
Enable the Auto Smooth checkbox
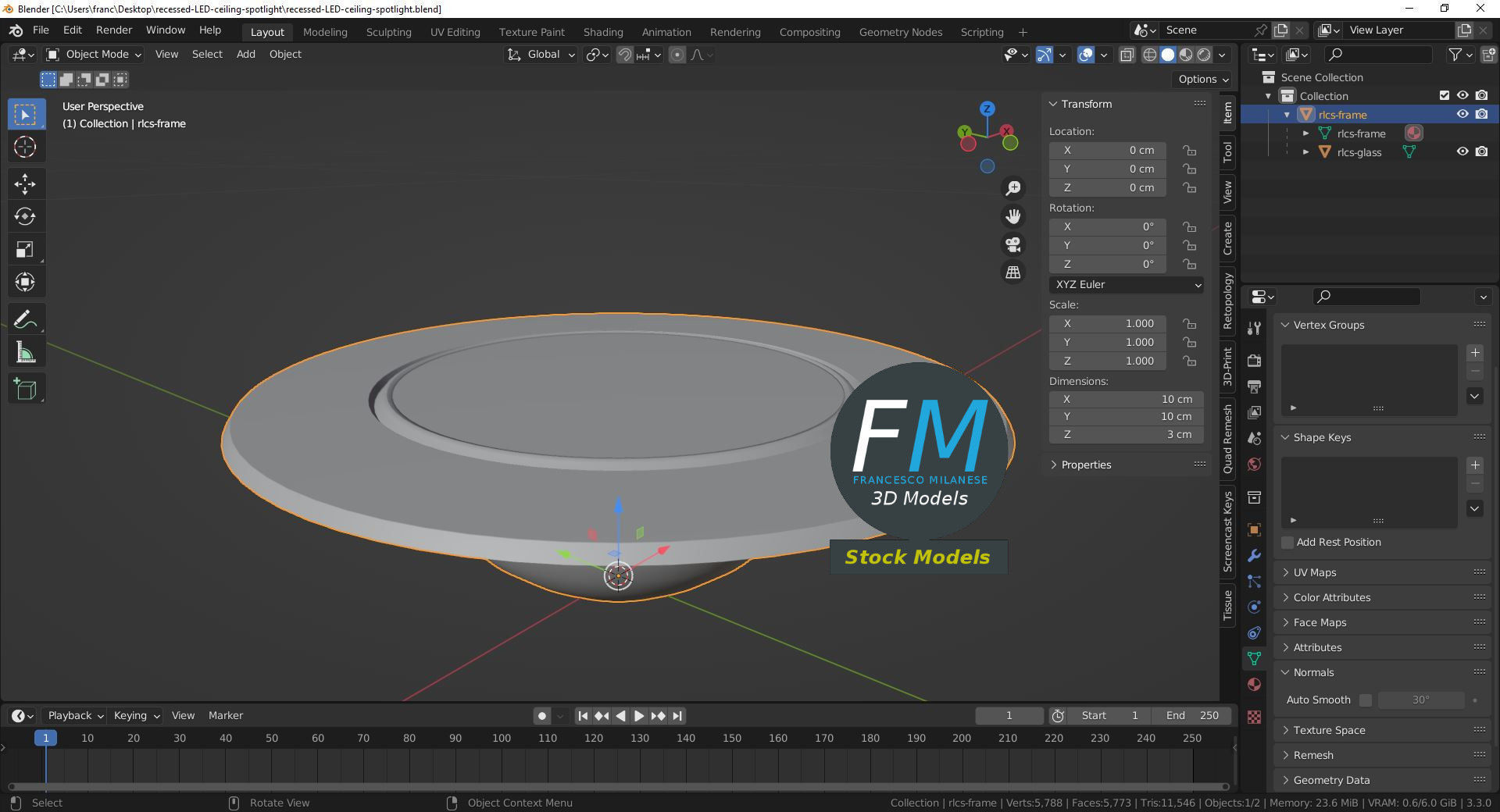click(1366, 700)
